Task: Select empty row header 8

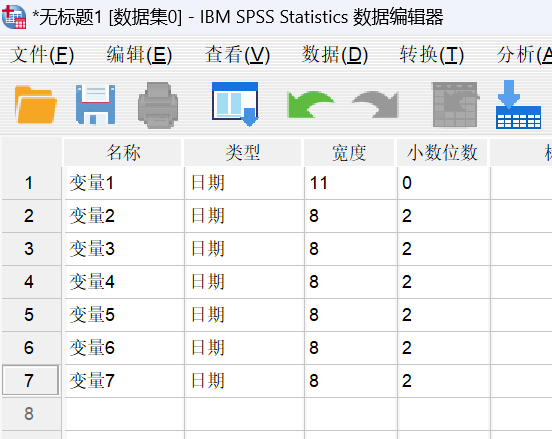Action: pos(32,414)
